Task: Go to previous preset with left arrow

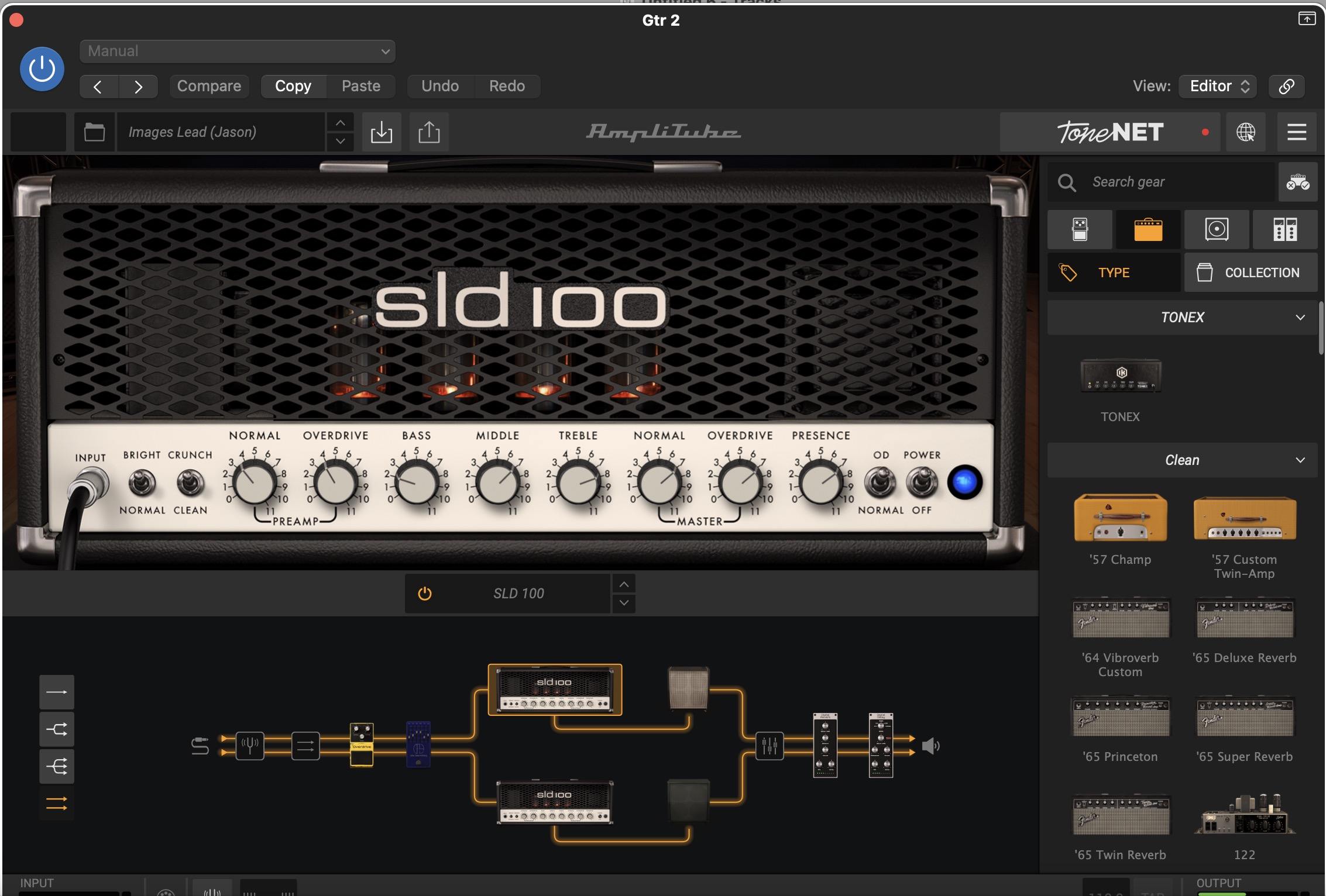Action: pyautogui.click(x=98, y=87)
